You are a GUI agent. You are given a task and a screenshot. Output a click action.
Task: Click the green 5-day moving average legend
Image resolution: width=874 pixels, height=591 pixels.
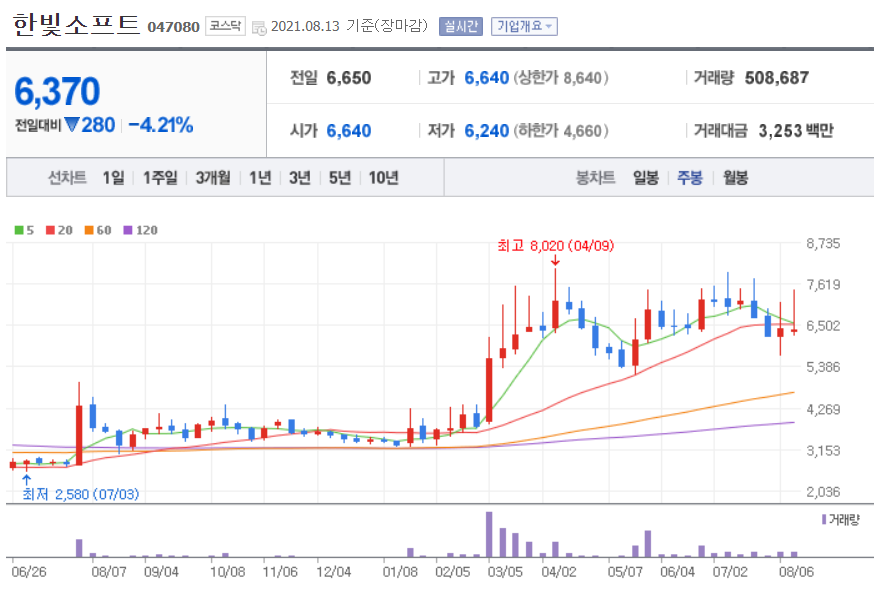coord(24,230)
